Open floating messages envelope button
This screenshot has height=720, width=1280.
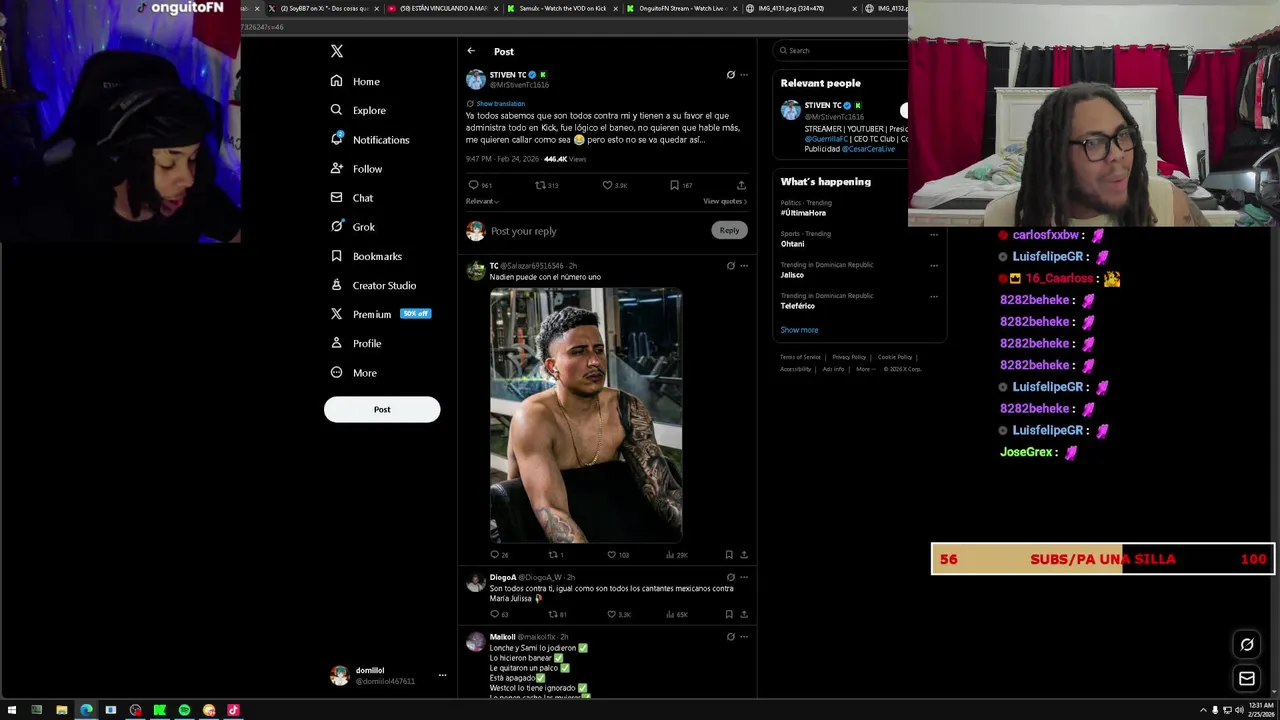point(1247,679)
